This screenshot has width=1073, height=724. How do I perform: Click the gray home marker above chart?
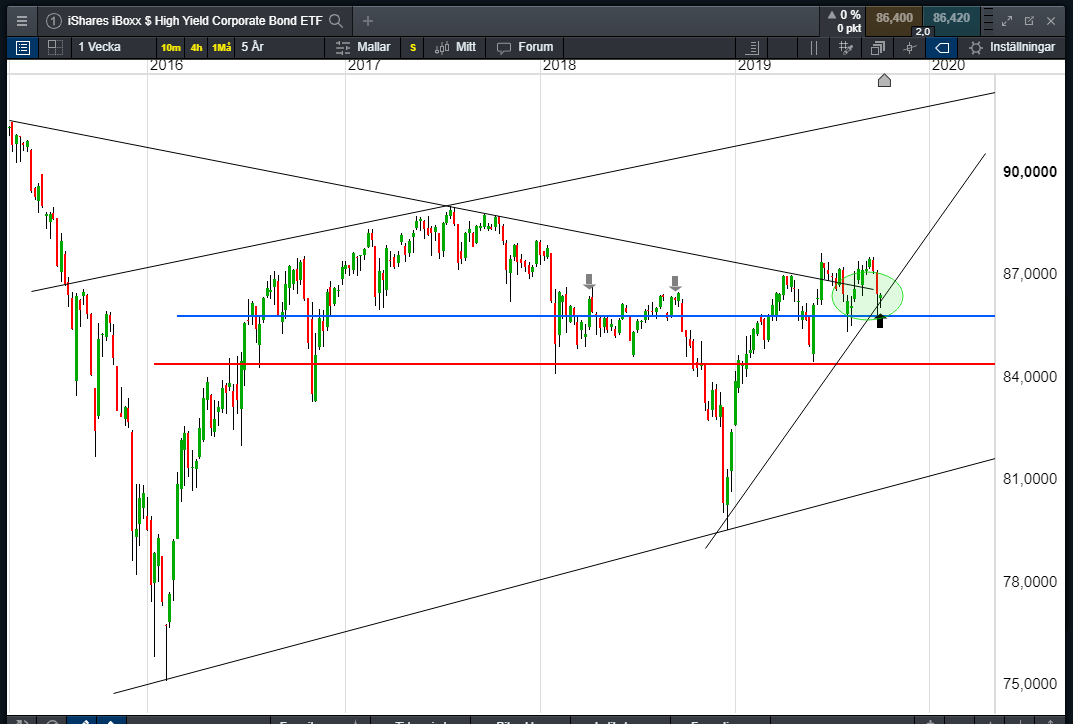point(884,81)
